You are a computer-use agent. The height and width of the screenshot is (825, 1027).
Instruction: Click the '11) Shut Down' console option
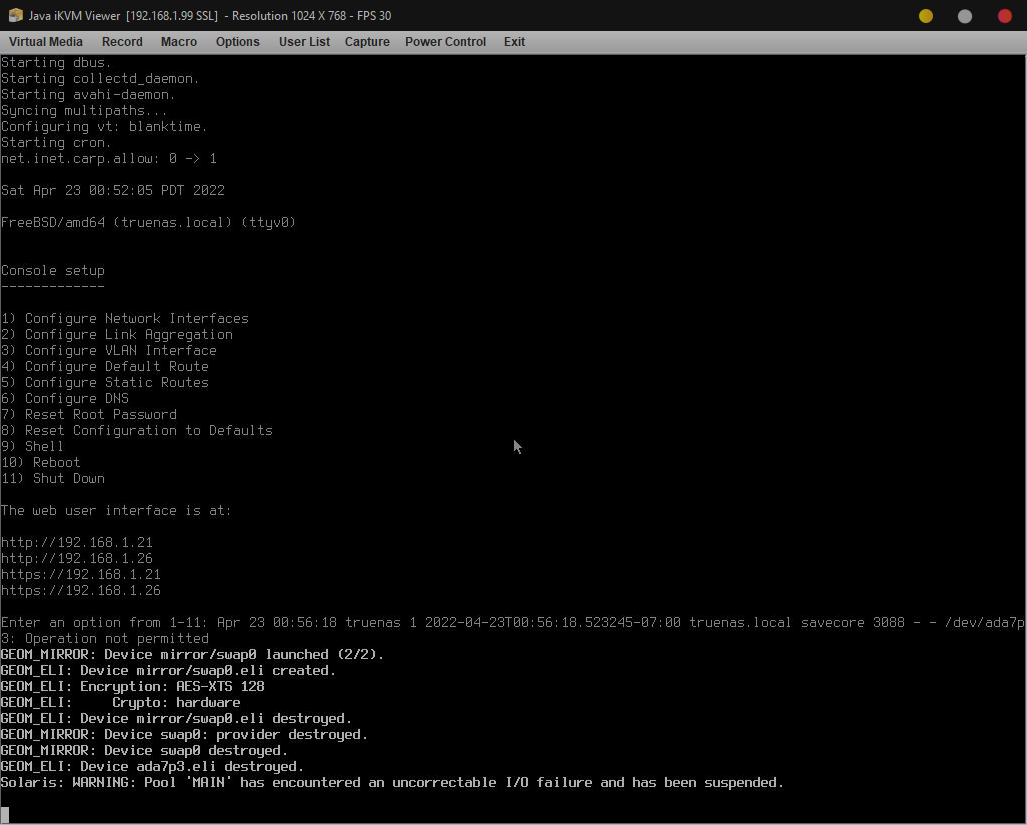click(x=52, y=479)
